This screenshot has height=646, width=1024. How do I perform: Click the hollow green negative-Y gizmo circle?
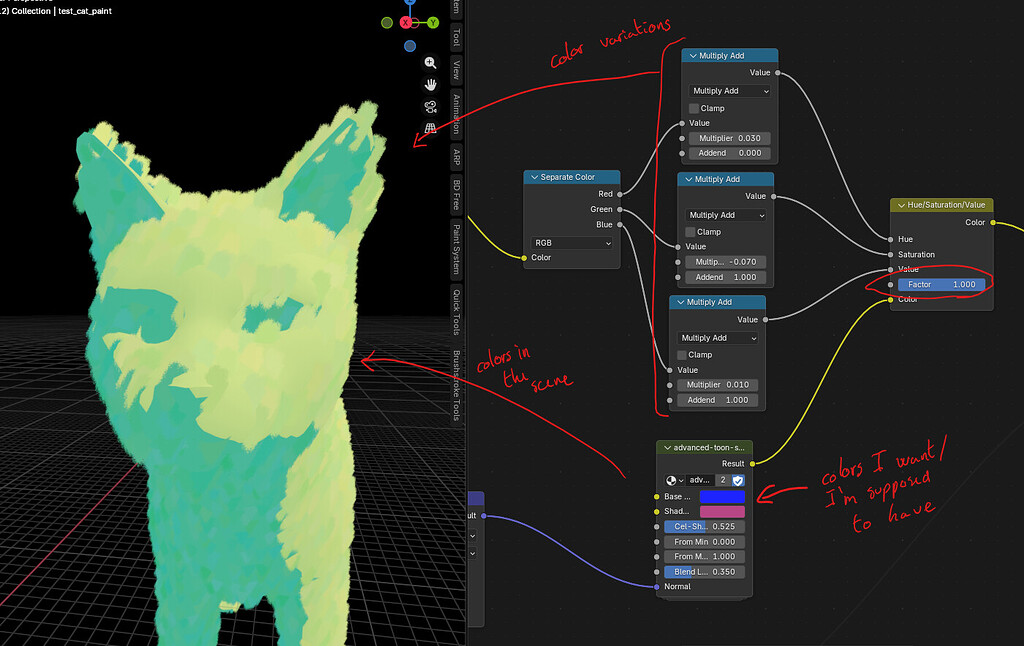pos(387,23)
